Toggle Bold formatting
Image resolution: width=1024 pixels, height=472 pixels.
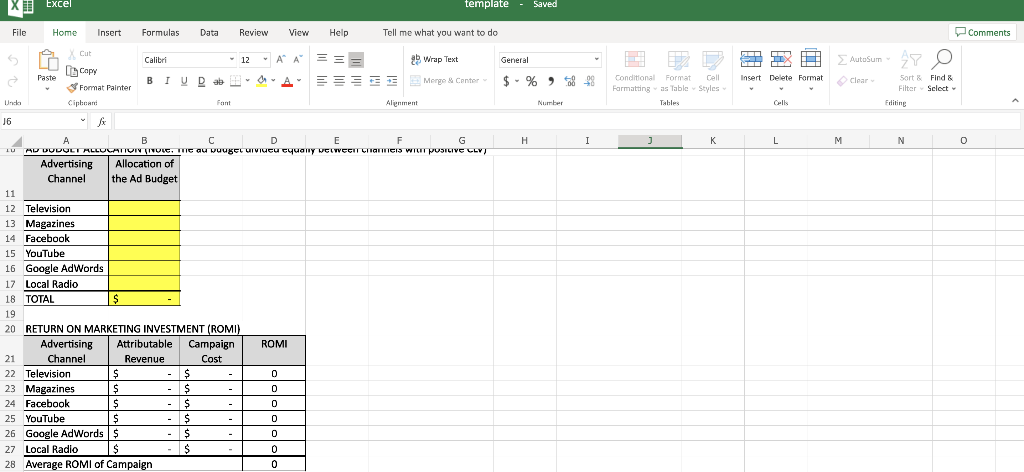click(x=150, y=80)
